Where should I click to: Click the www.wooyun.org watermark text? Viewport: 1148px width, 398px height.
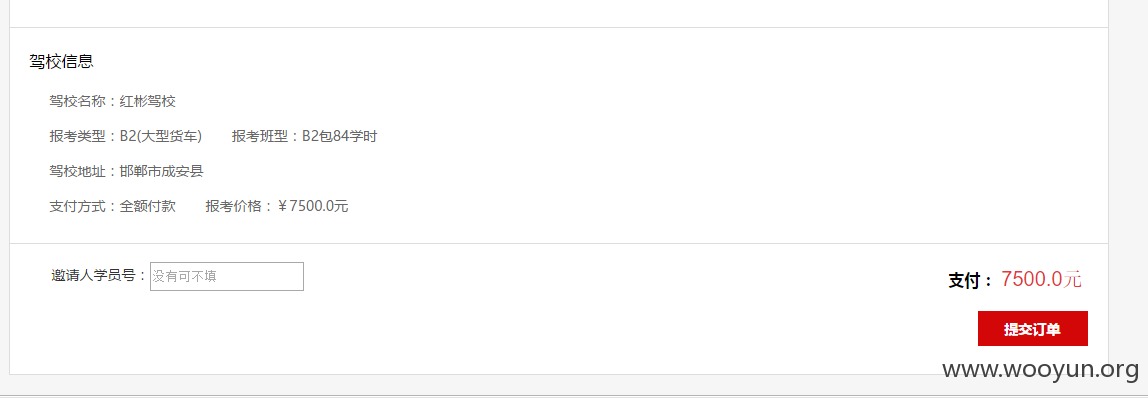click(1040, 371)
